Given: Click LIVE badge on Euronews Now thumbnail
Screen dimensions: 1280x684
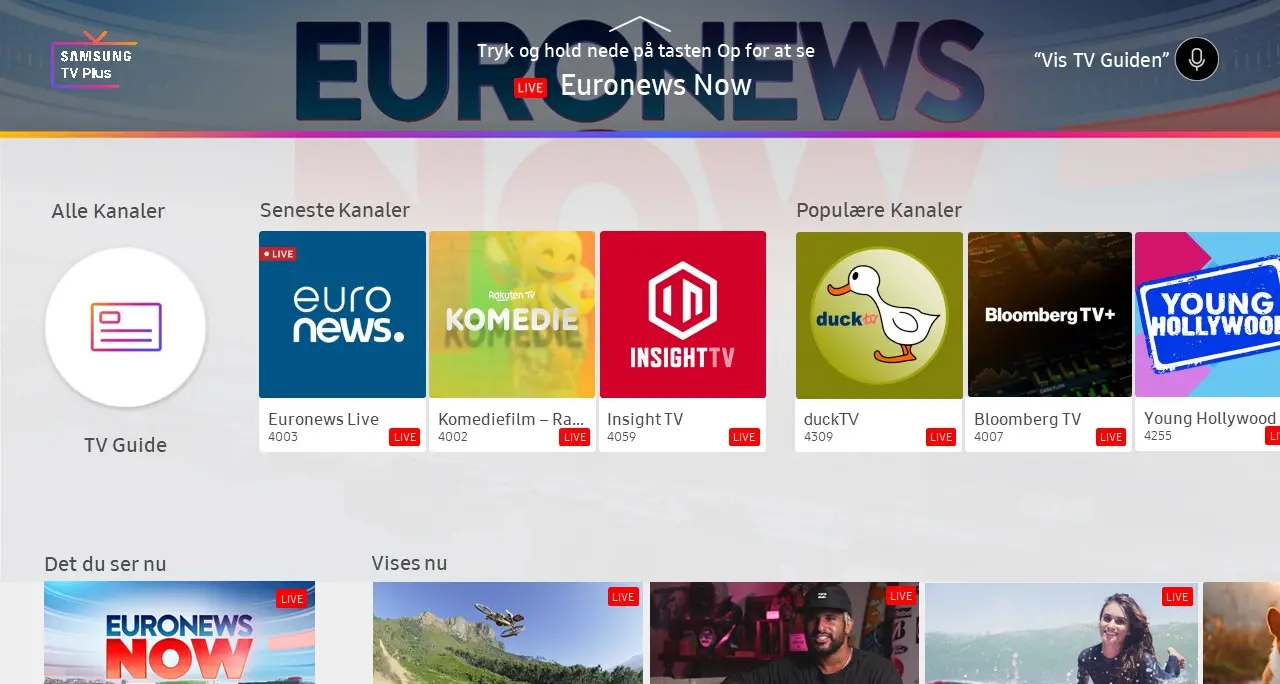Looking at the screenshot, I should point(292,599).
